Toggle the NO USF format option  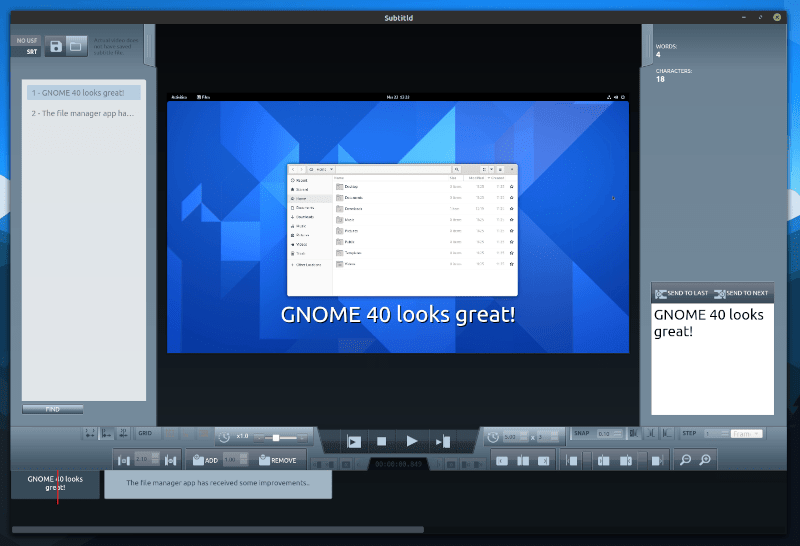coord(26,41)
